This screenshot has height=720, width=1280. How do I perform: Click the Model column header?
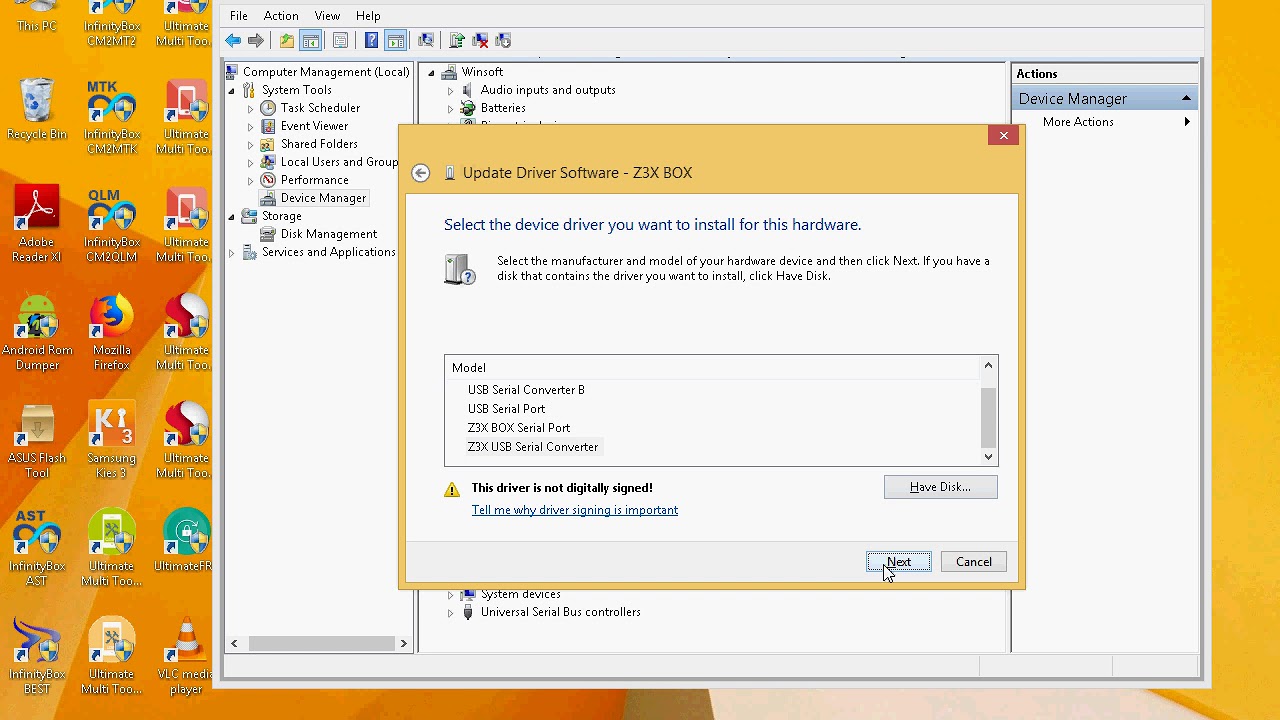[x=712, y=368]
